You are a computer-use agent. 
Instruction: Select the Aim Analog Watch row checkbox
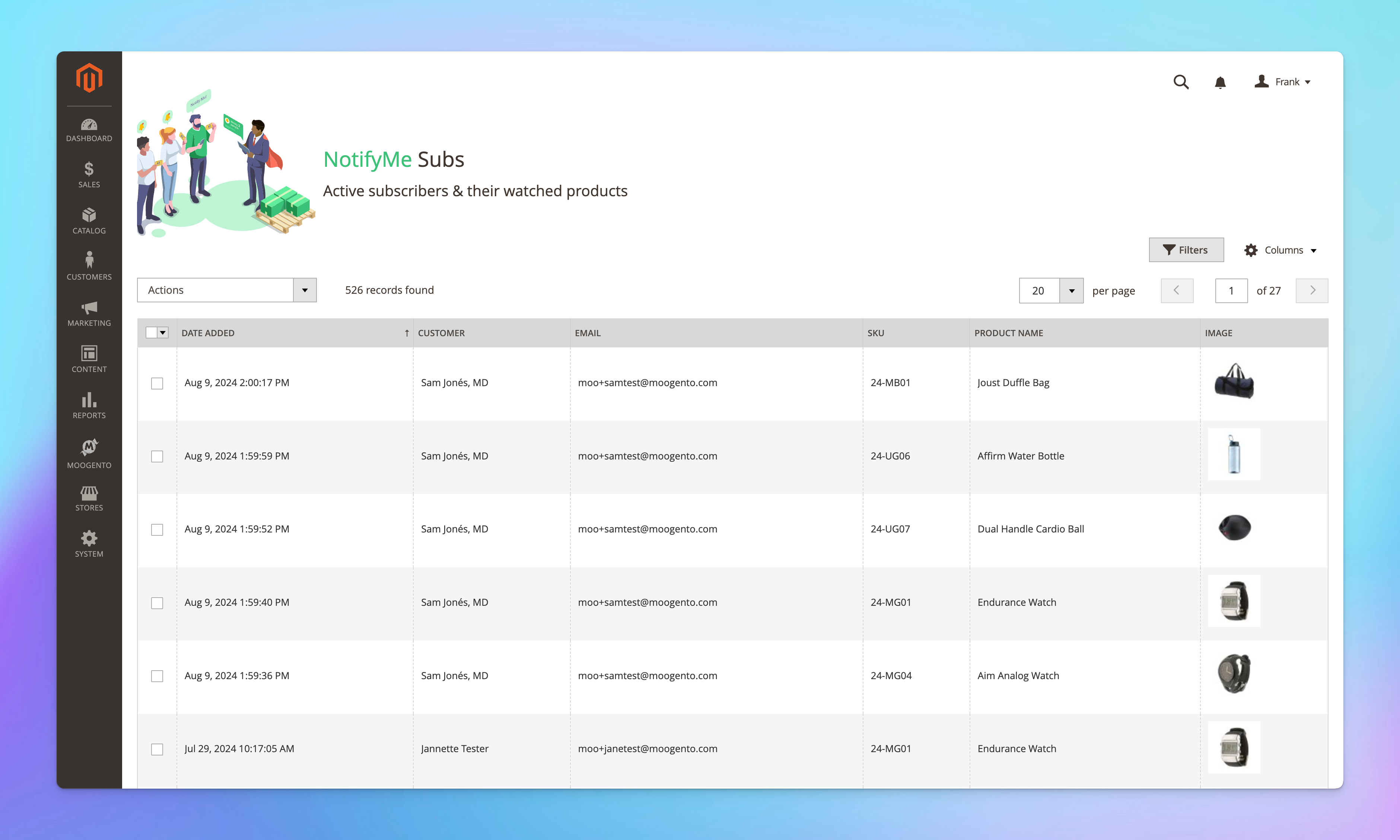tap(157, 676)
